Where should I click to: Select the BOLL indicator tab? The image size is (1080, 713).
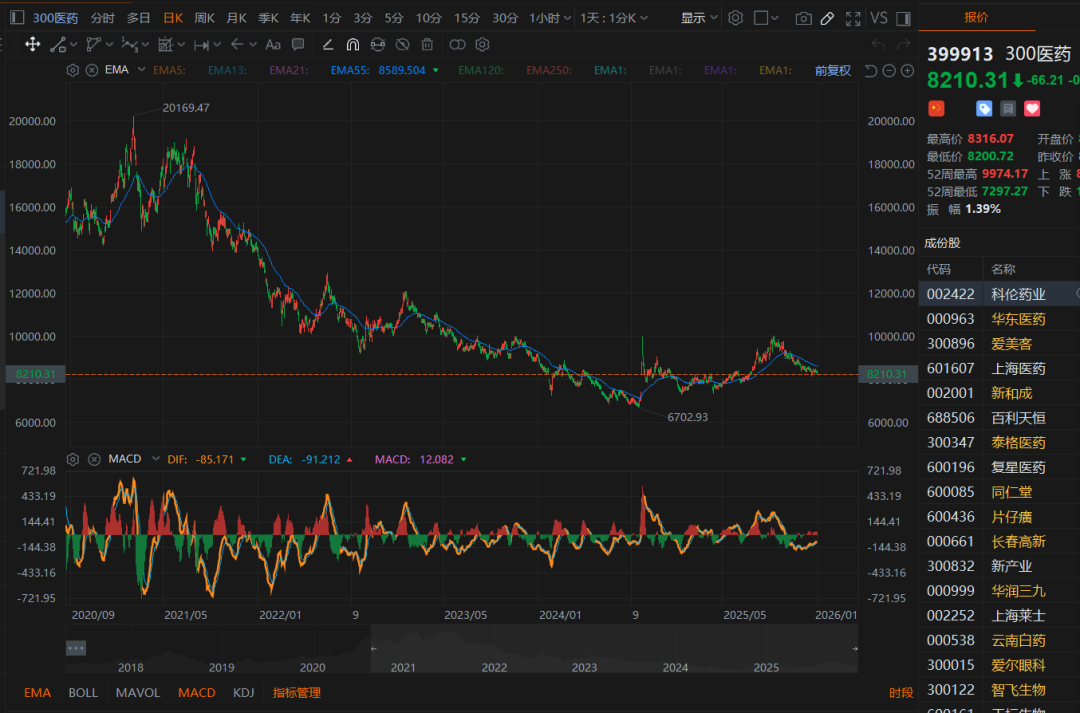83,693
